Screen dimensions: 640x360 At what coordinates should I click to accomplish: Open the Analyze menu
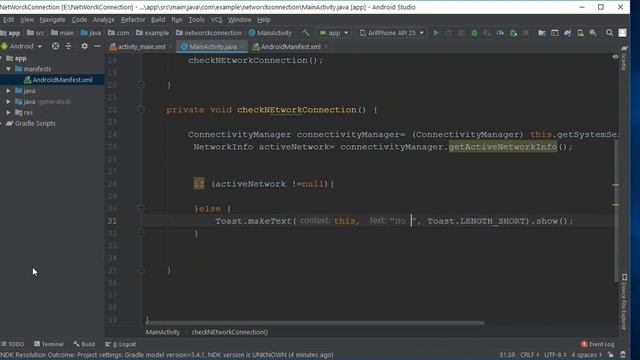click(x=104, y=20)
